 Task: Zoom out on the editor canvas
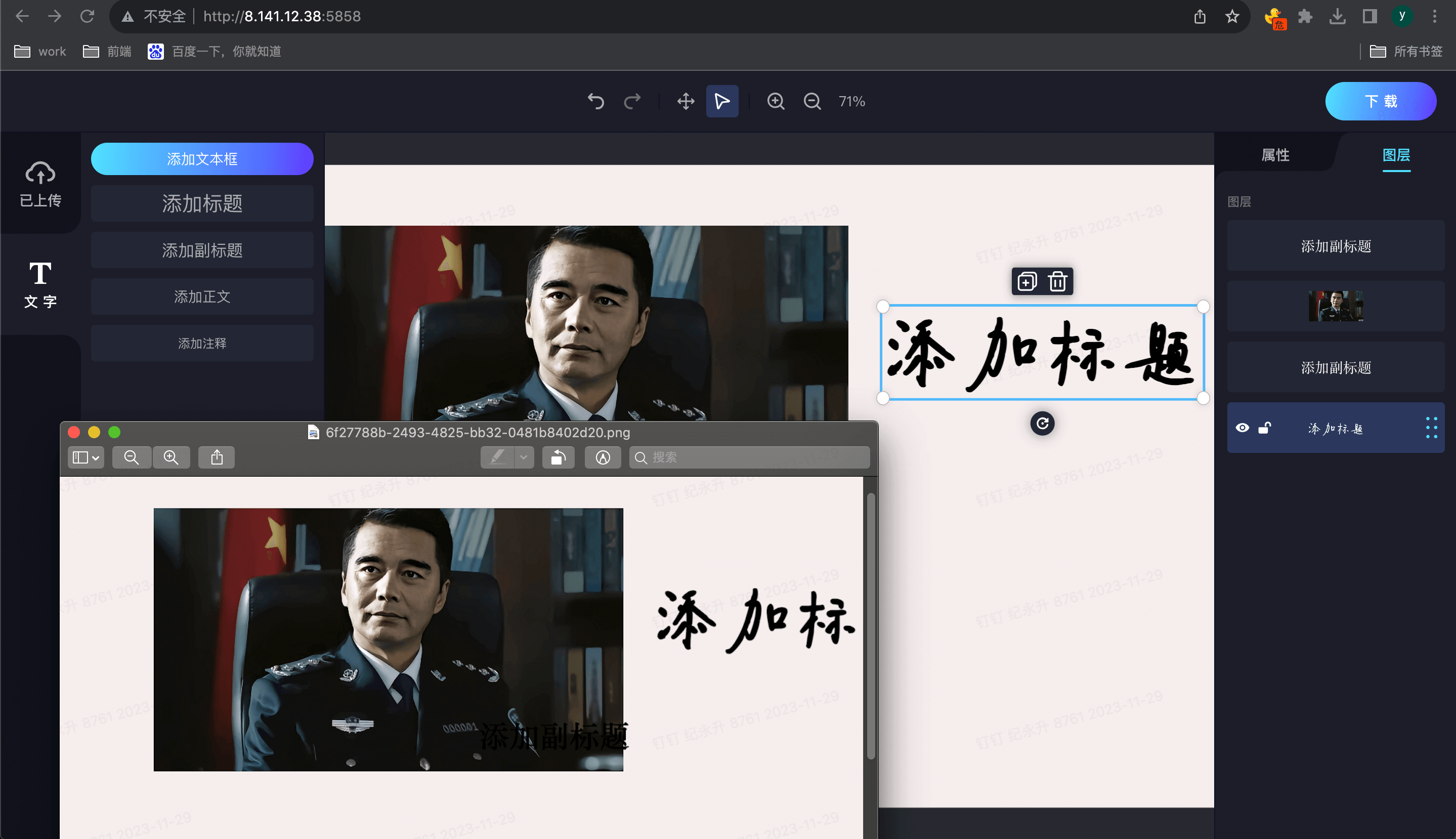[812, 101]
